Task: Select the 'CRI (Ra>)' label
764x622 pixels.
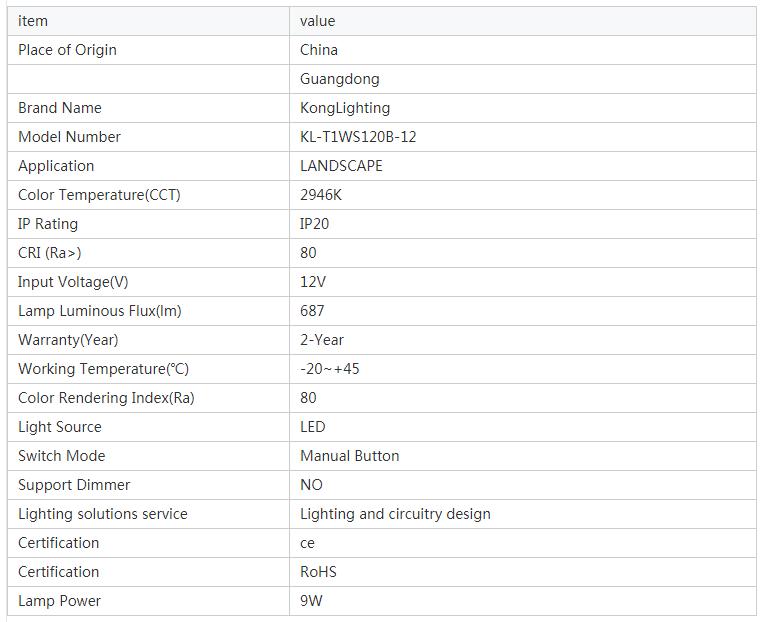Action: pyautogui.click(x=50, y=253)
